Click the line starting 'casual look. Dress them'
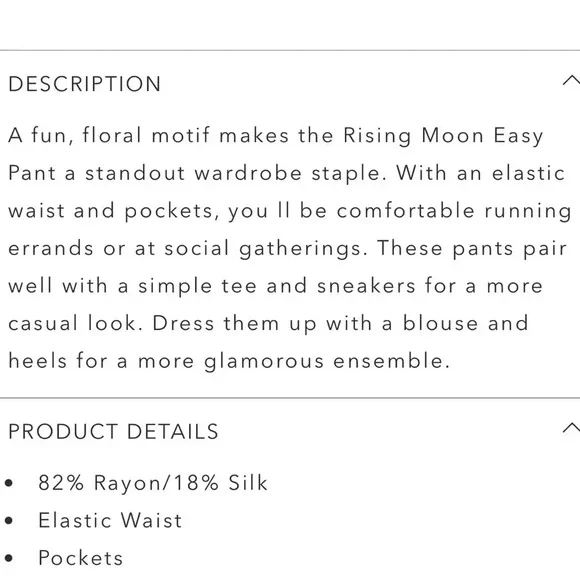Image resolution: width=580 pixels, height=580 pixels. coord(269,324)
